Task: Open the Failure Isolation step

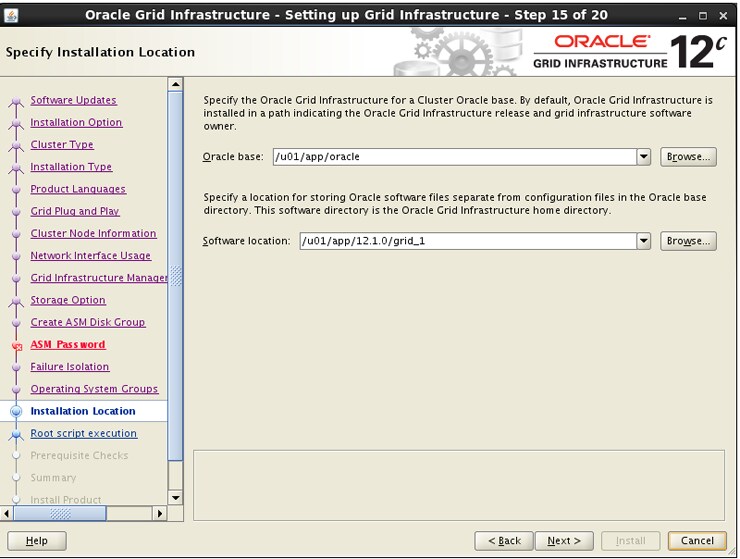Action: pos(70,366)
